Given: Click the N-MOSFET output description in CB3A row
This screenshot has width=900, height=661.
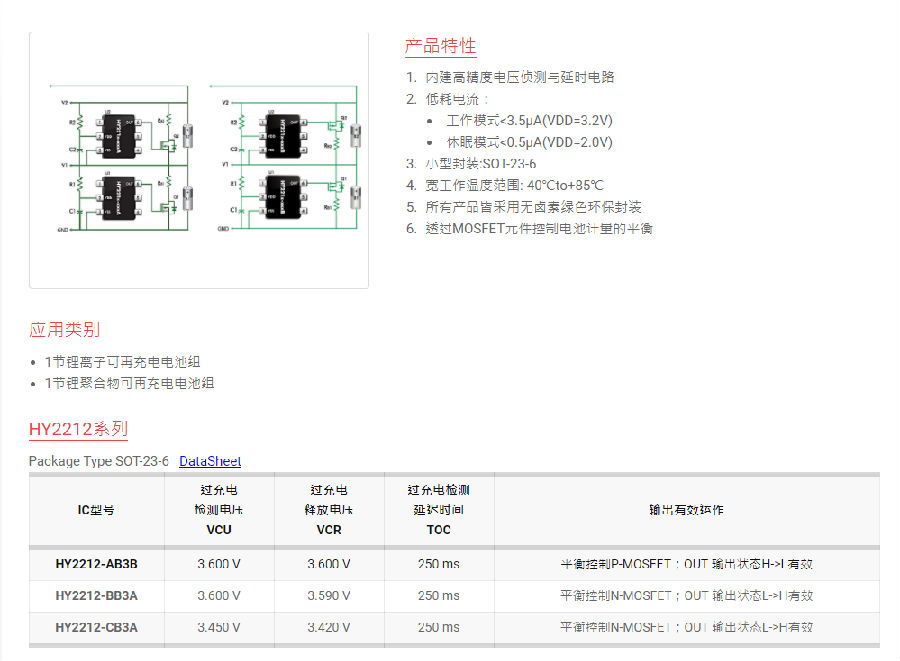Looking at the screenshot, I should click(686, 628).
